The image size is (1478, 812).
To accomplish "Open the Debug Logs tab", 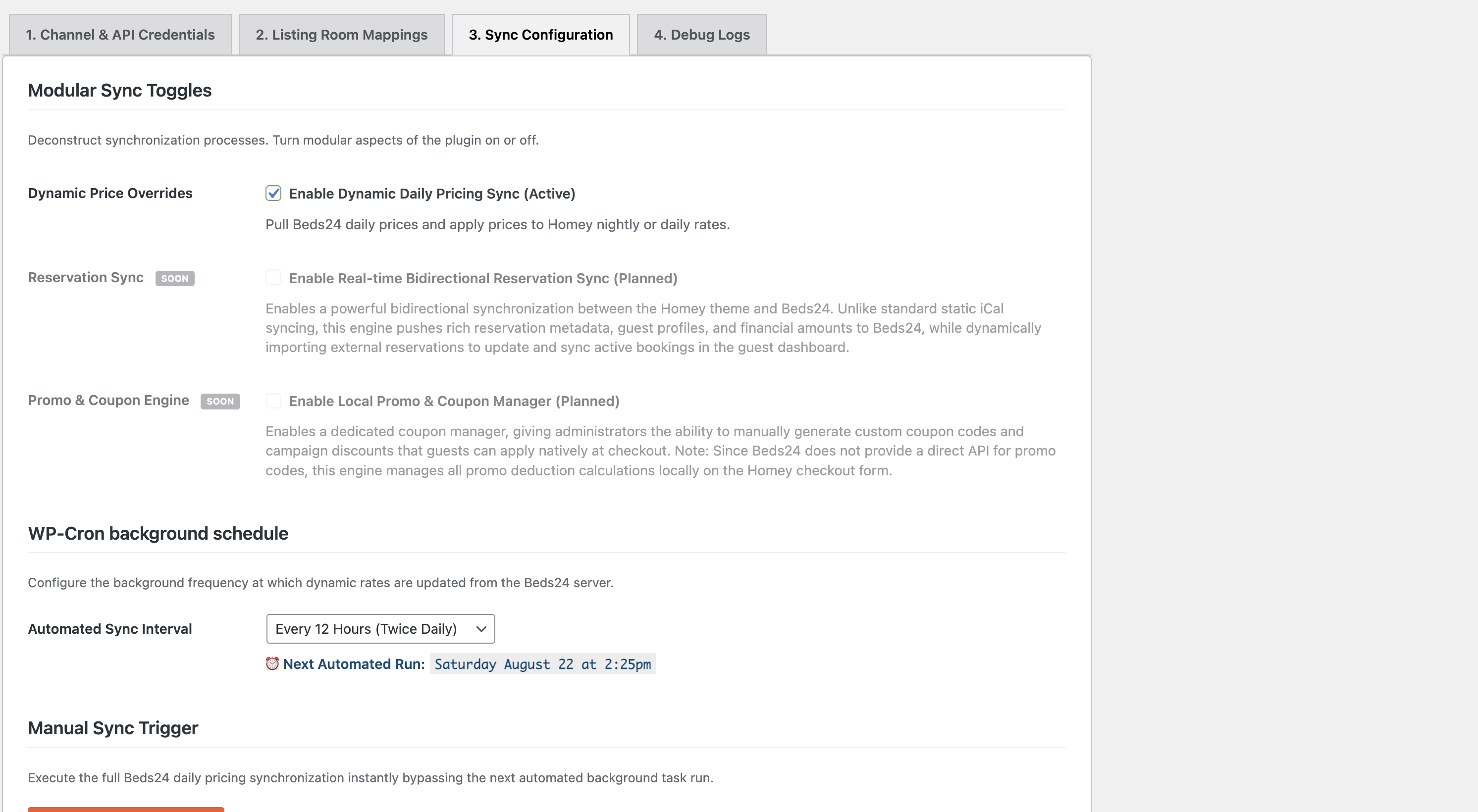I will click(702, 34).
